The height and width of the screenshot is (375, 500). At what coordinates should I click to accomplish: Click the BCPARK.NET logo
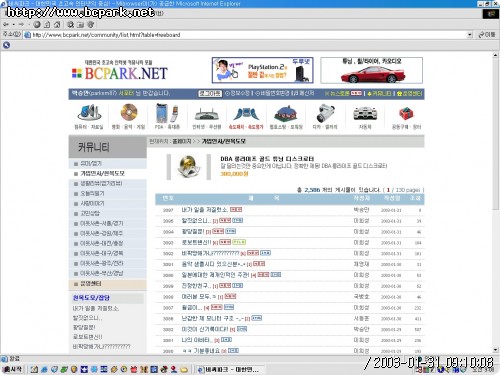[x=120, y=73]
